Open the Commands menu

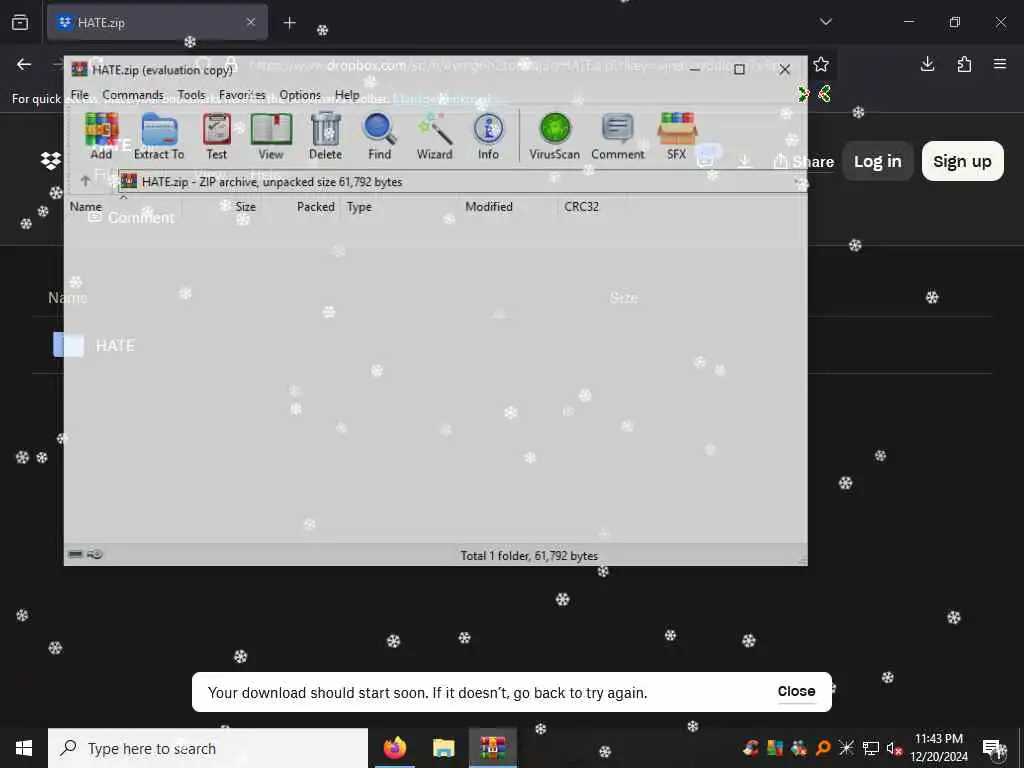pos(133,95)
